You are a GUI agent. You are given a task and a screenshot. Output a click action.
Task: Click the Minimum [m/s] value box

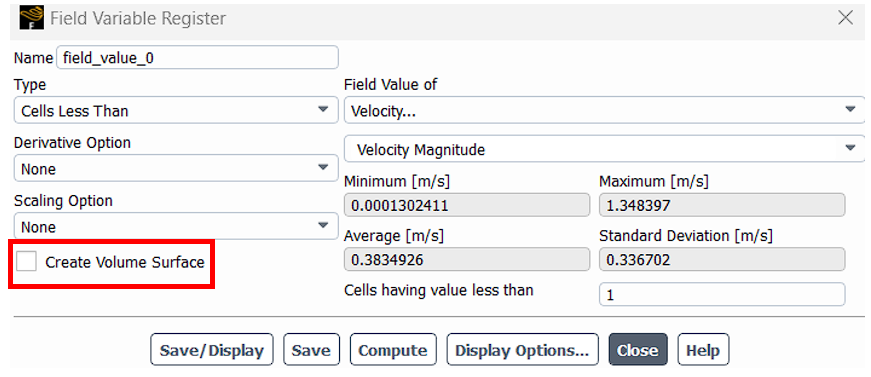coord(467,205)
